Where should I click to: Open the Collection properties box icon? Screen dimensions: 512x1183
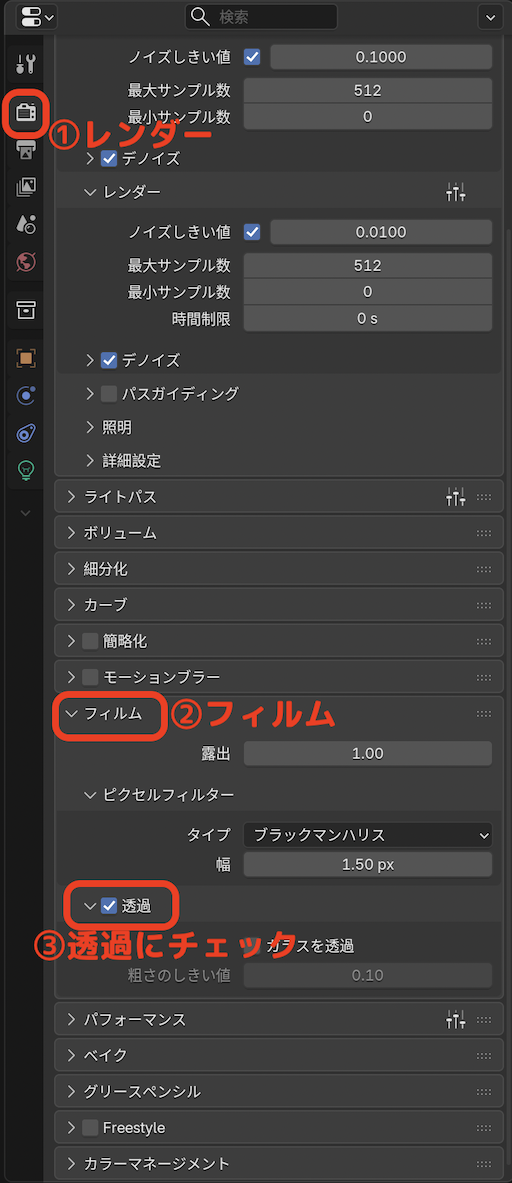(26, 309)
